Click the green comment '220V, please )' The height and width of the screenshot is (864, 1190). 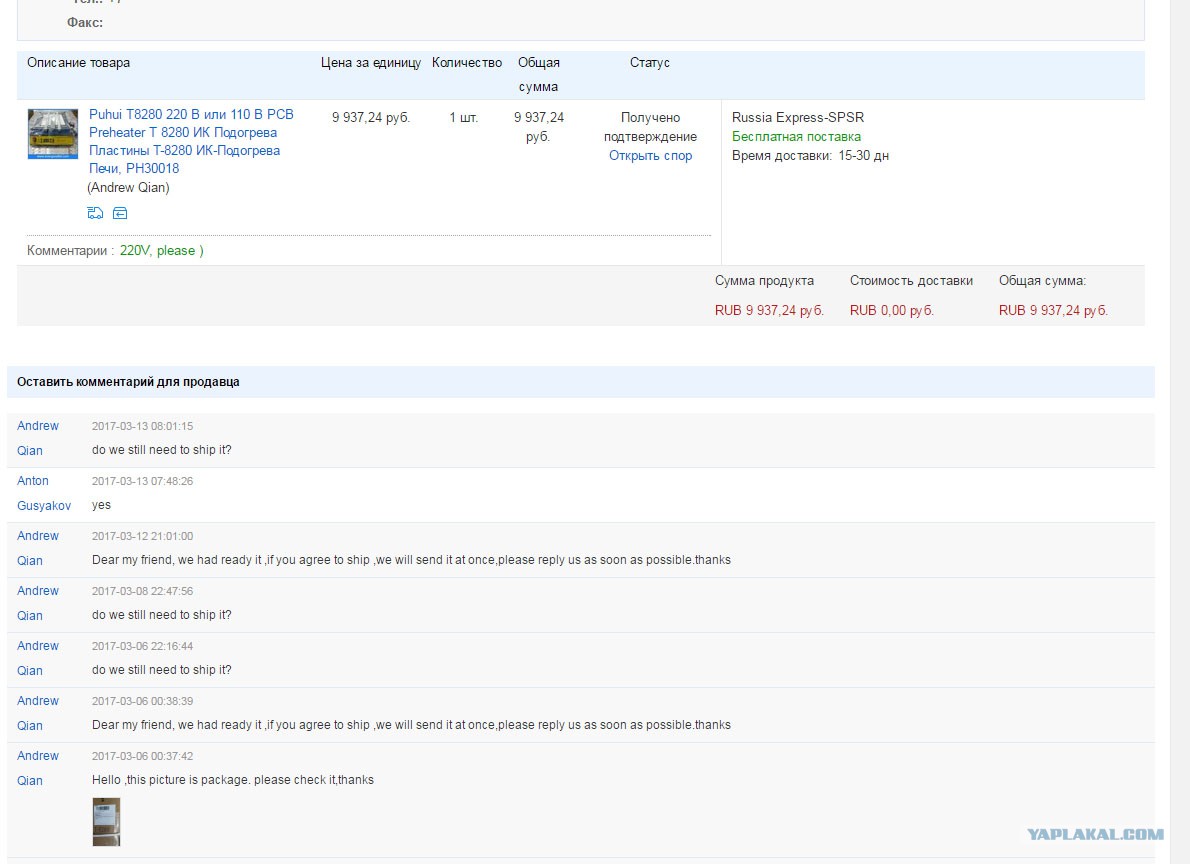[x=162, y=251]
